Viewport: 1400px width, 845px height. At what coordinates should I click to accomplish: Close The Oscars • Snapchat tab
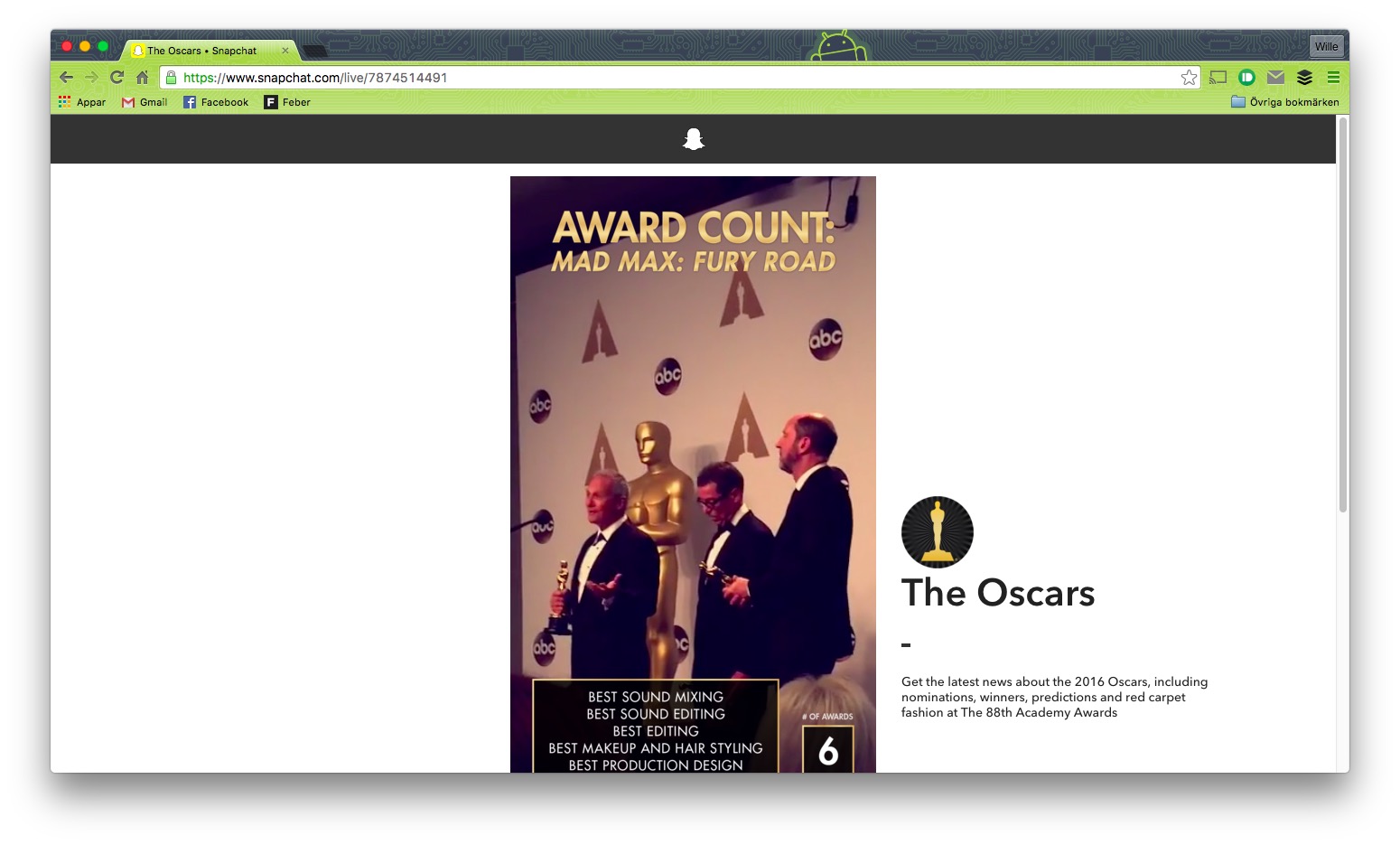pos(285,51)
